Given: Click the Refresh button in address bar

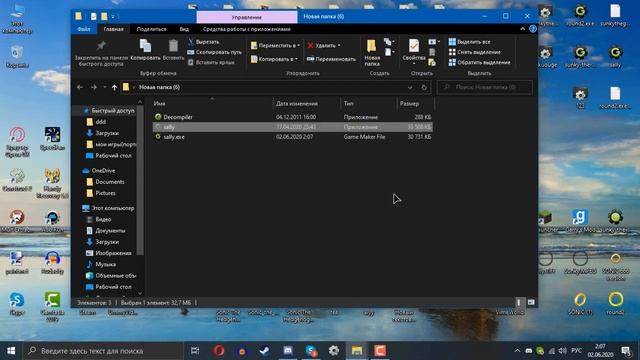Looking at the screenshot, I should 424,87.
